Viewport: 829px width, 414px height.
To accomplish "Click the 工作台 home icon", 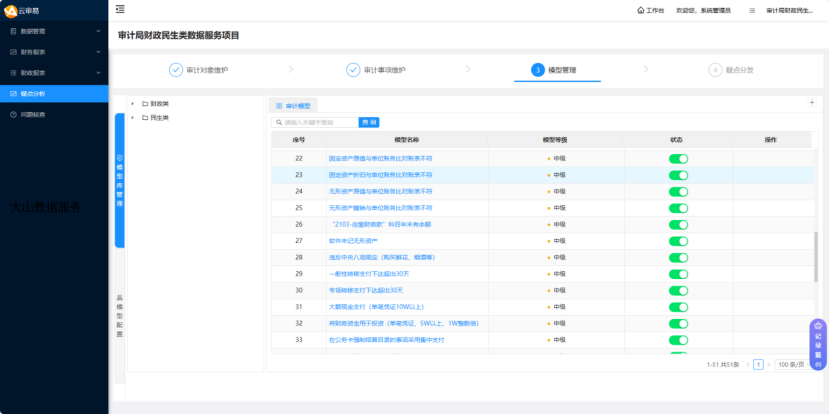I will (641, 10).
